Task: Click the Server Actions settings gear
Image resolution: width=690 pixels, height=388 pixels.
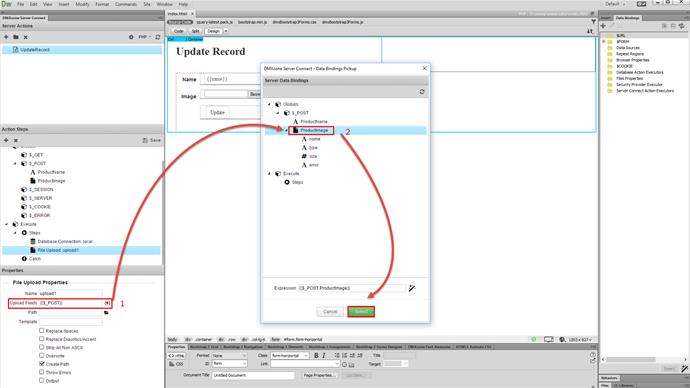Action: point(131,37)
